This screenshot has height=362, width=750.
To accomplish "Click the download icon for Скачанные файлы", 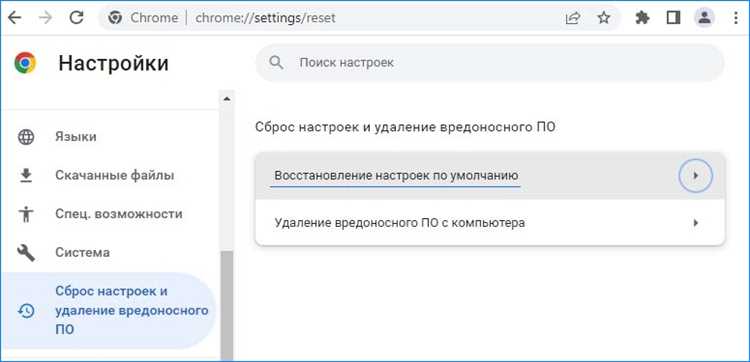I will (x=26, y=176).
